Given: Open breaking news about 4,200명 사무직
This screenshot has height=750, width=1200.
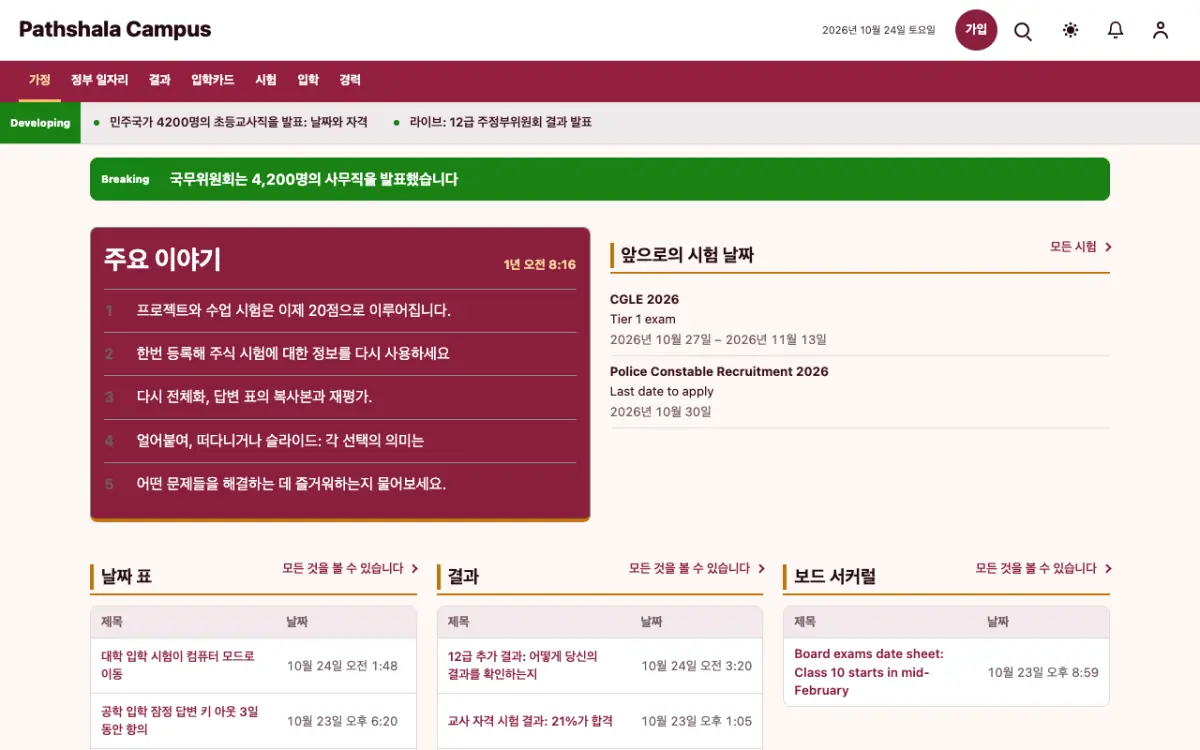Looking at the screenshot, I should (x=314, y=179).
